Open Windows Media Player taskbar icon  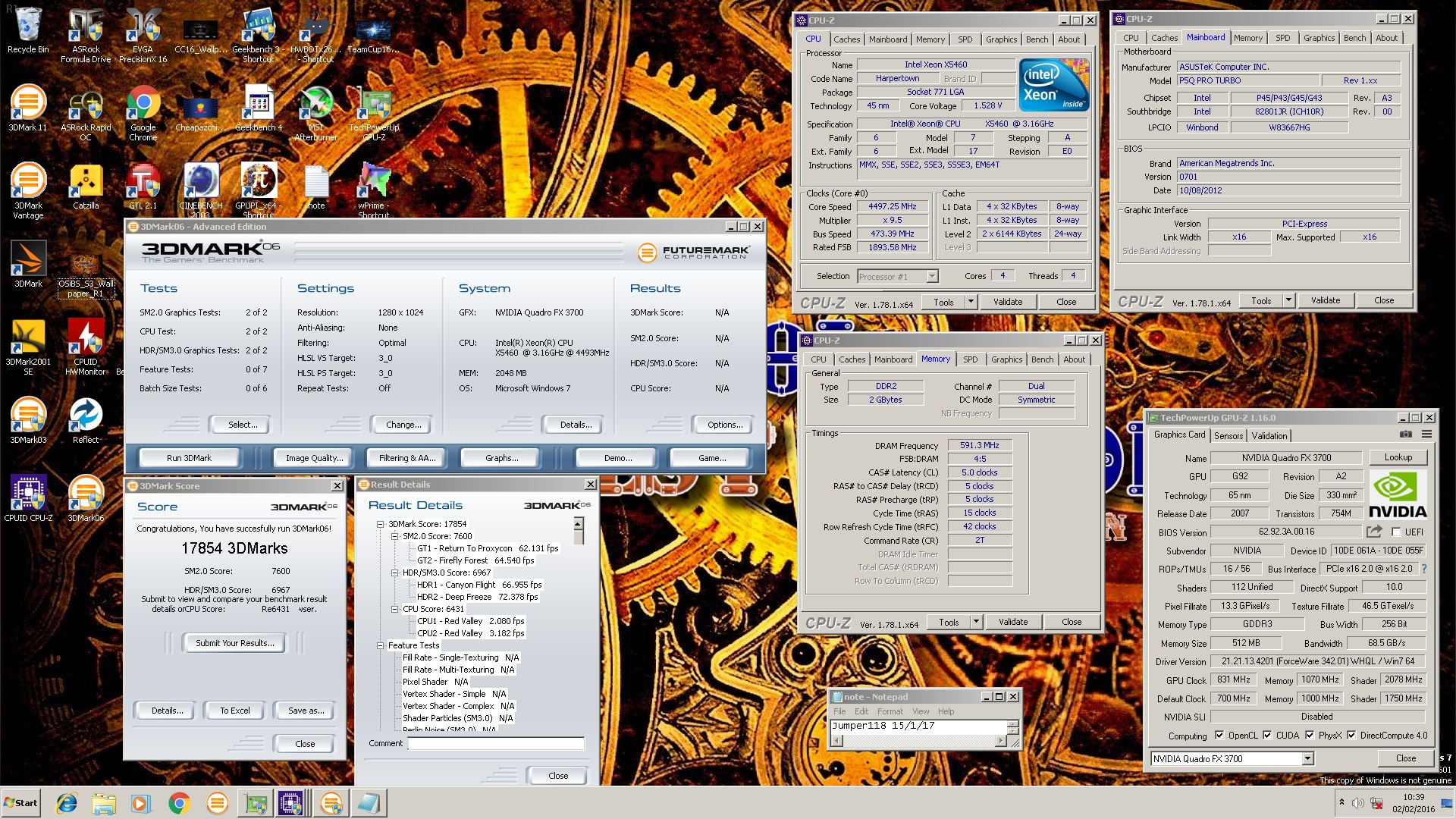click(140, 803)
